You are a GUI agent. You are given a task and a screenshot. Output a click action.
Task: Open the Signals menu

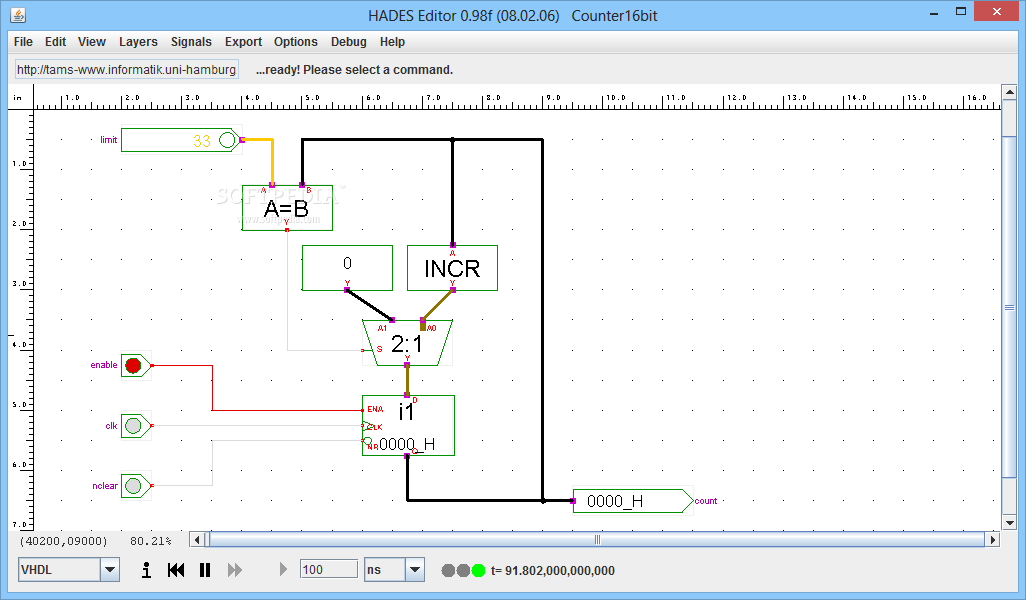[191, 42]
